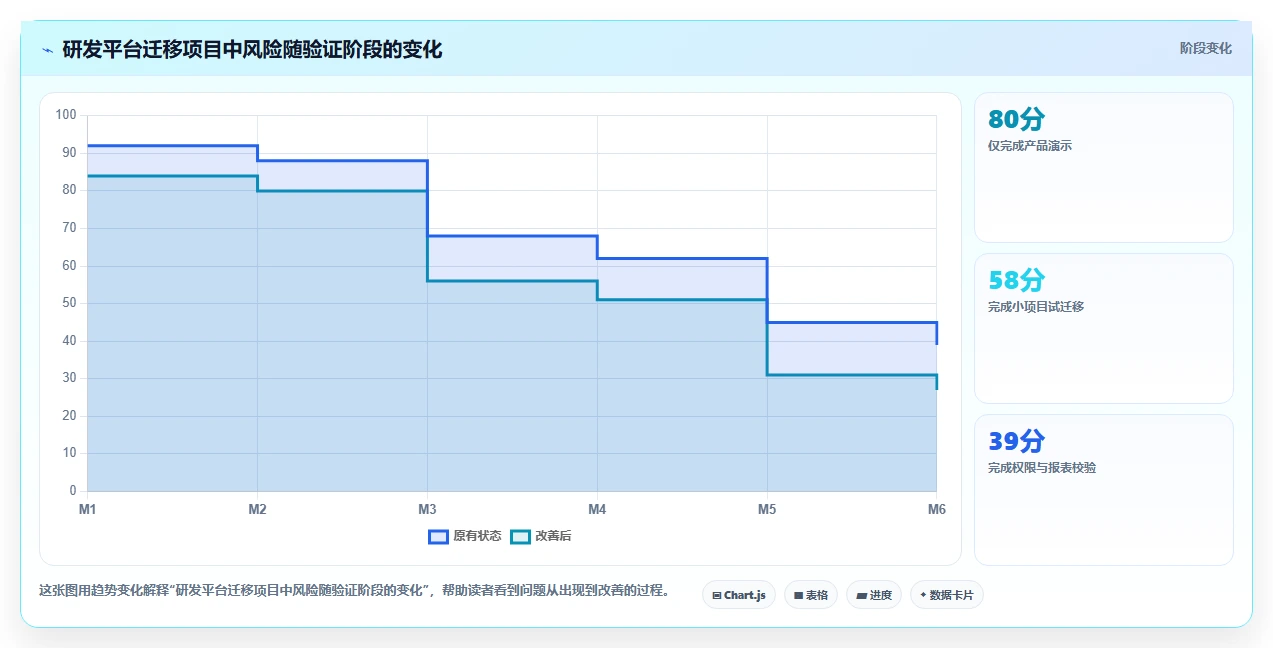Click the 表格 tag icon
Screen dimensions: 1273x648
798,595
